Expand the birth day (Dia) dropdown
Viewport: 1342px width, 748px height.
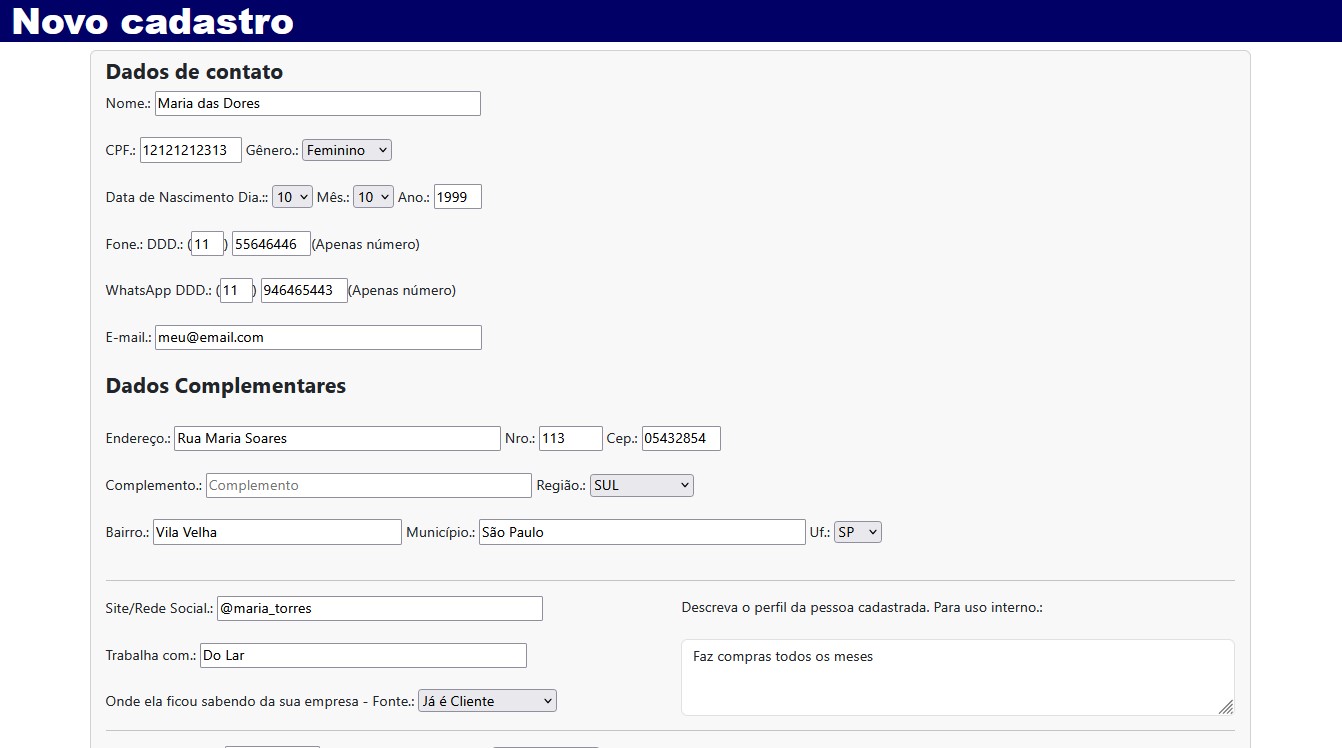pos(292,197)
